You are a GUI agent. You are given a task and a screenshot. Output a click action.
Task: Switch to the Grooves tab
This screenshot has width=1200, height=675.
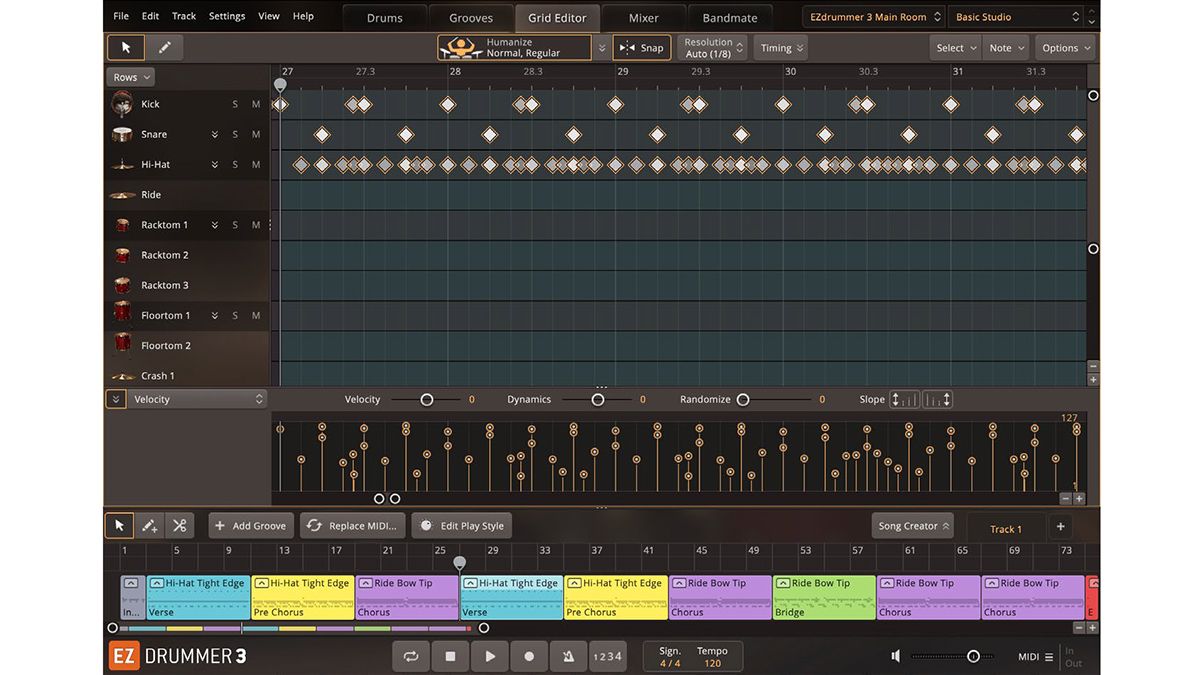(471, 17)
